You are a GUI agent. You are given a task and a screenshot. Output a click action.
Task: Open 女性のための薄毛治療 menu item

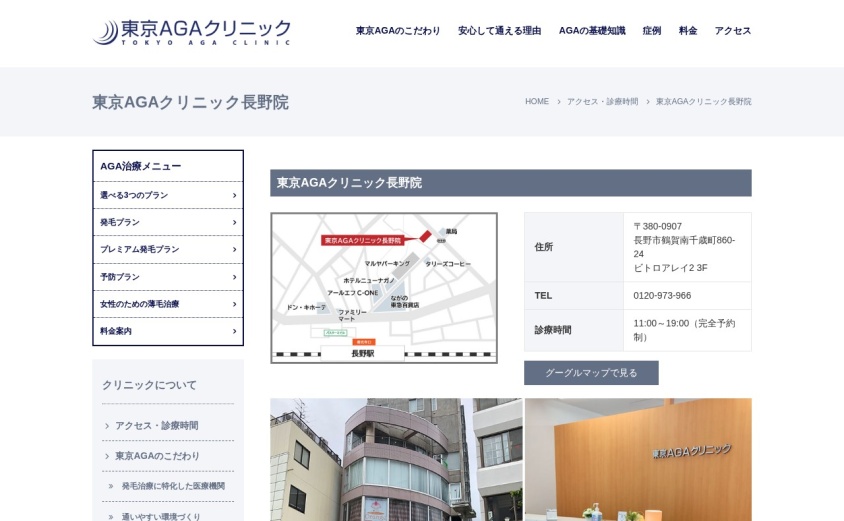point(168,304)
